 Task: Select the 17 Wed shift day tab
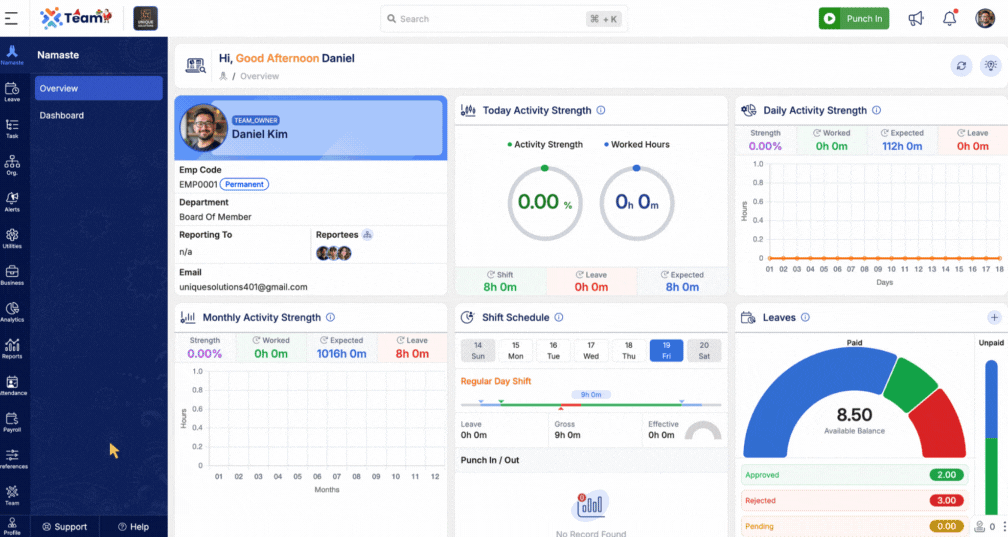591,350
